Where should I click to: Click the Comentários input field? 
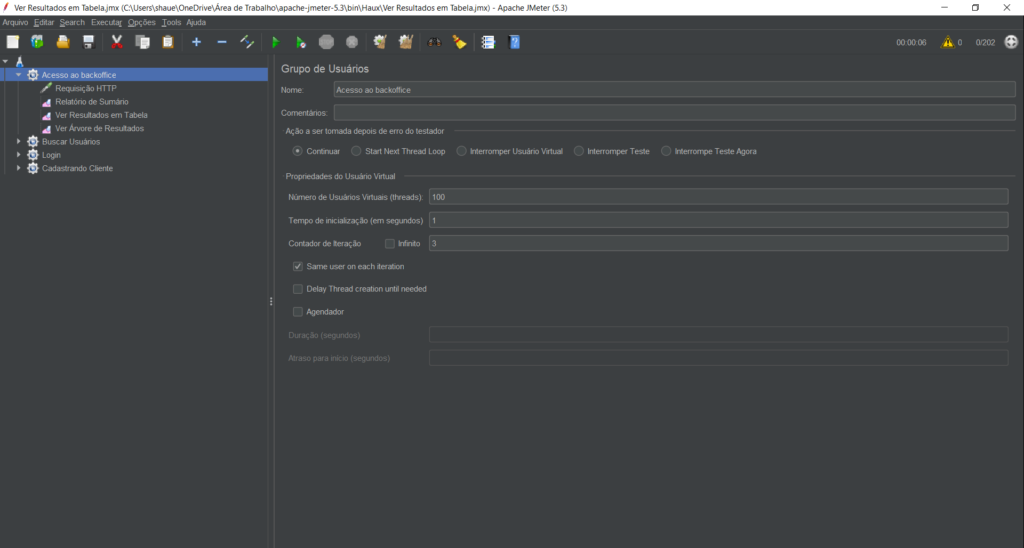tap(675, 112)
